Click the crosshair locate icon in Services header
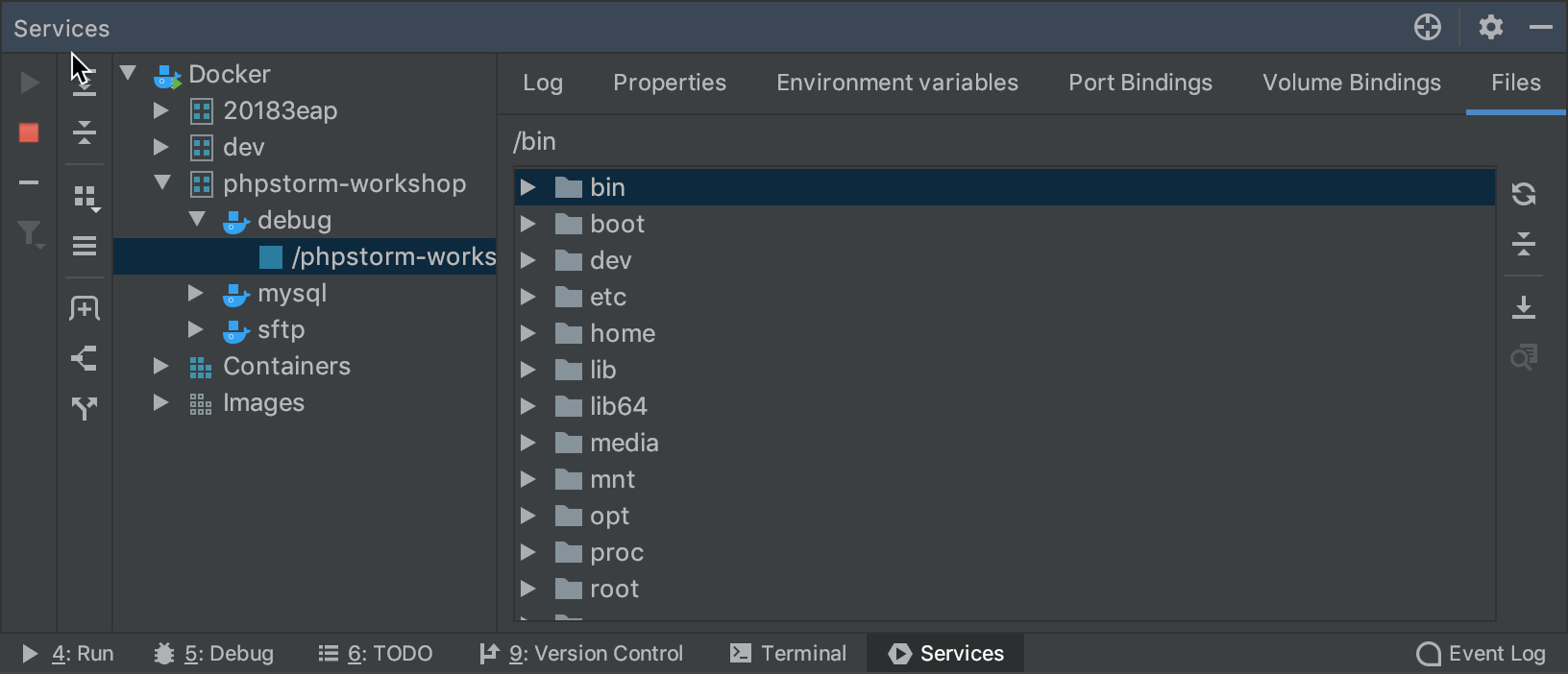 (x=1428, y=27)
